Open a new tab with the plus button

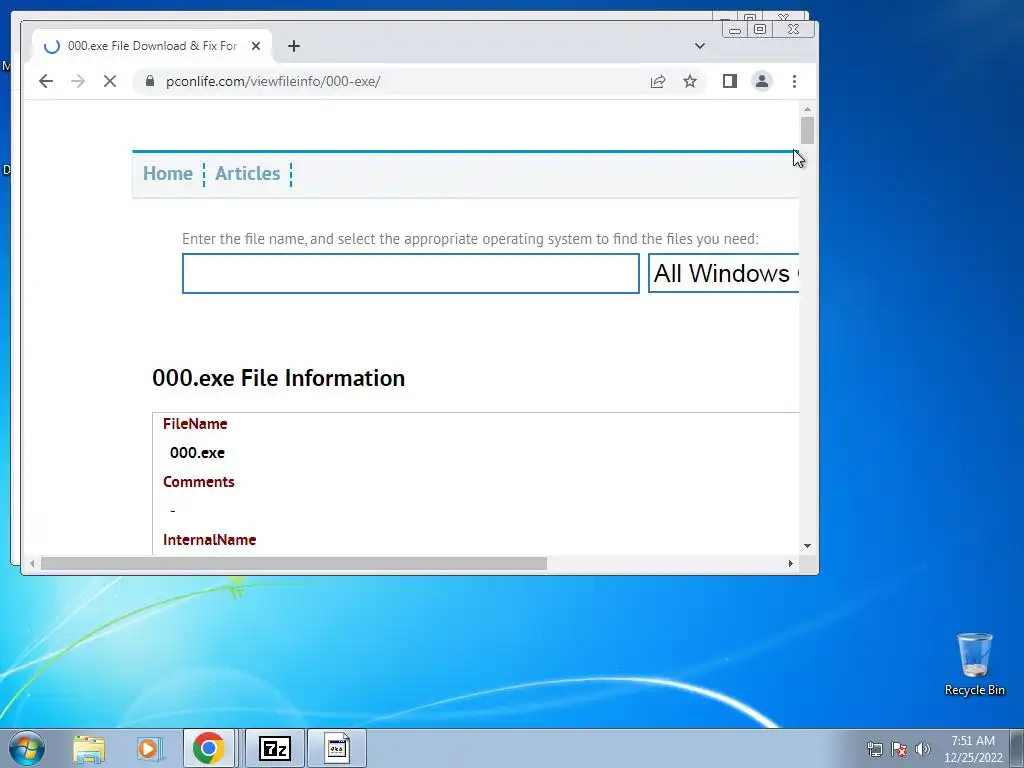[x=294, y=46]
